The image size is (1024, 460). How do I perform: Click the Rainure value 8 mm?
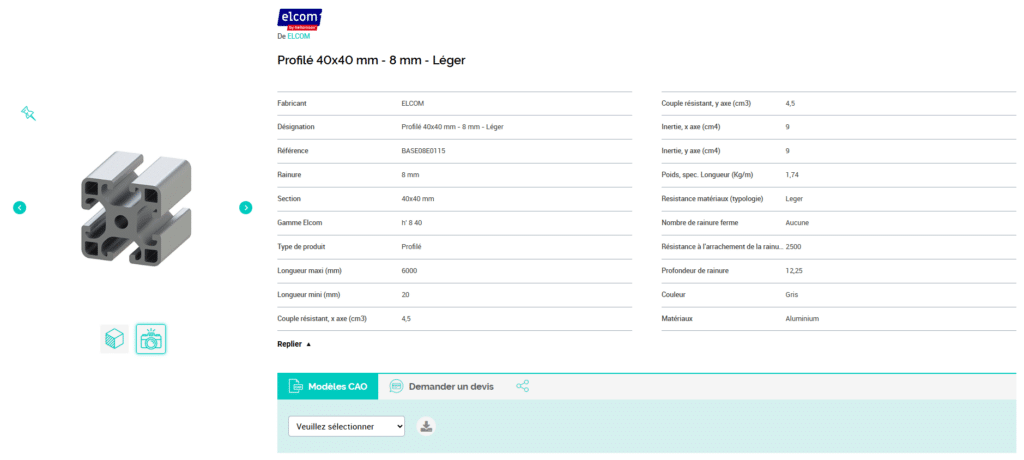click(411, 174)
